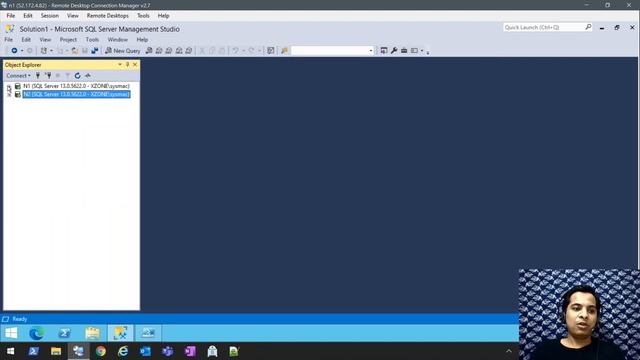This screenshot has height=360, width=640.
Task: Open the Toolbox icon in toolbar
Action: [404, 51]
